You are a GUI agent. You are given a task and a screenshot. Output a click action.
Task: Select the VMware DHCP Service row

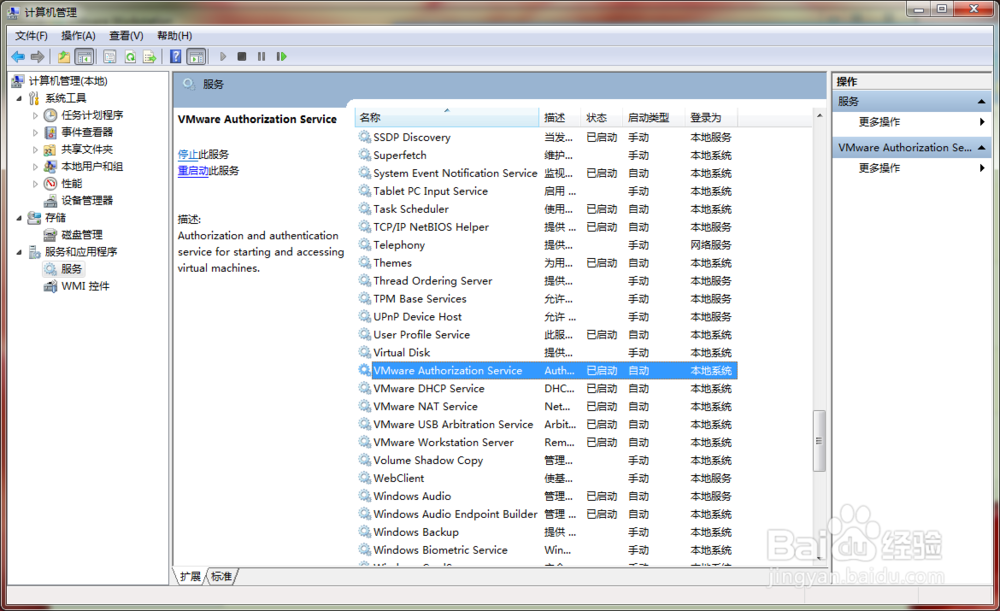(547, 388)
